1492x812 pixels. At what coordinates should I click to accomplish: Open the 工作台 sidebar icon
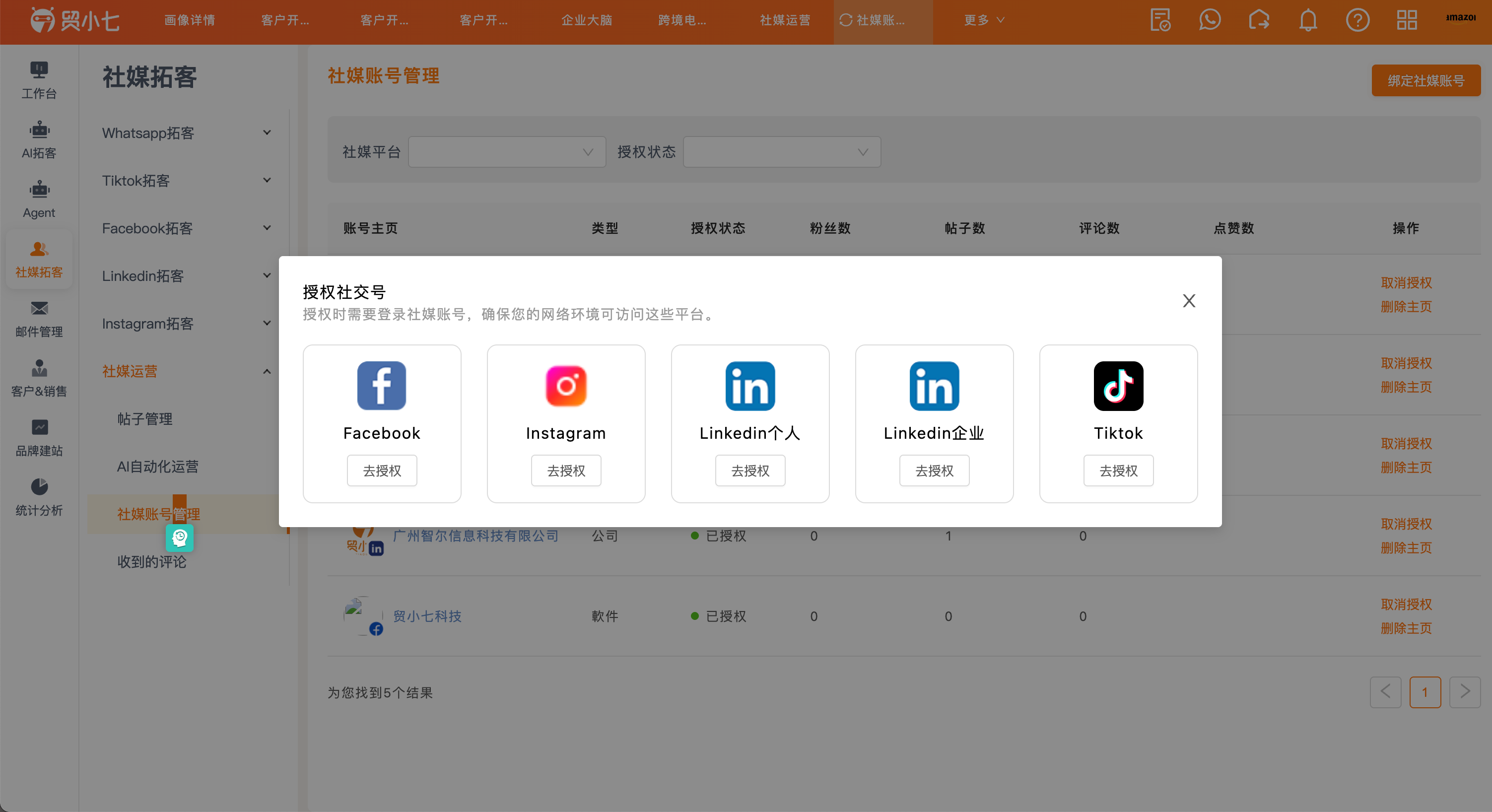click(x=39, y=80)
